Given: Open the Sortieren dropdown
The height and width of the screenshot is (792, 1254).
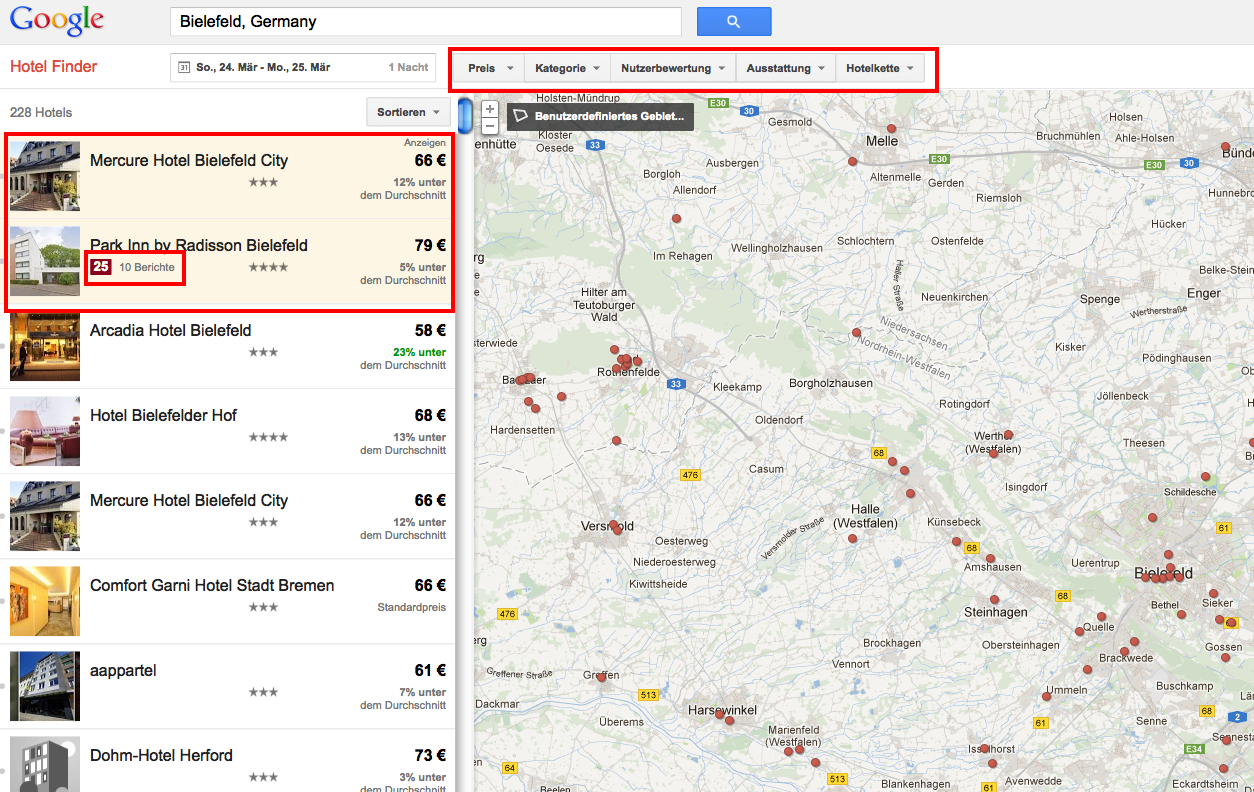Looking at the screenshot, I should 409,112.
